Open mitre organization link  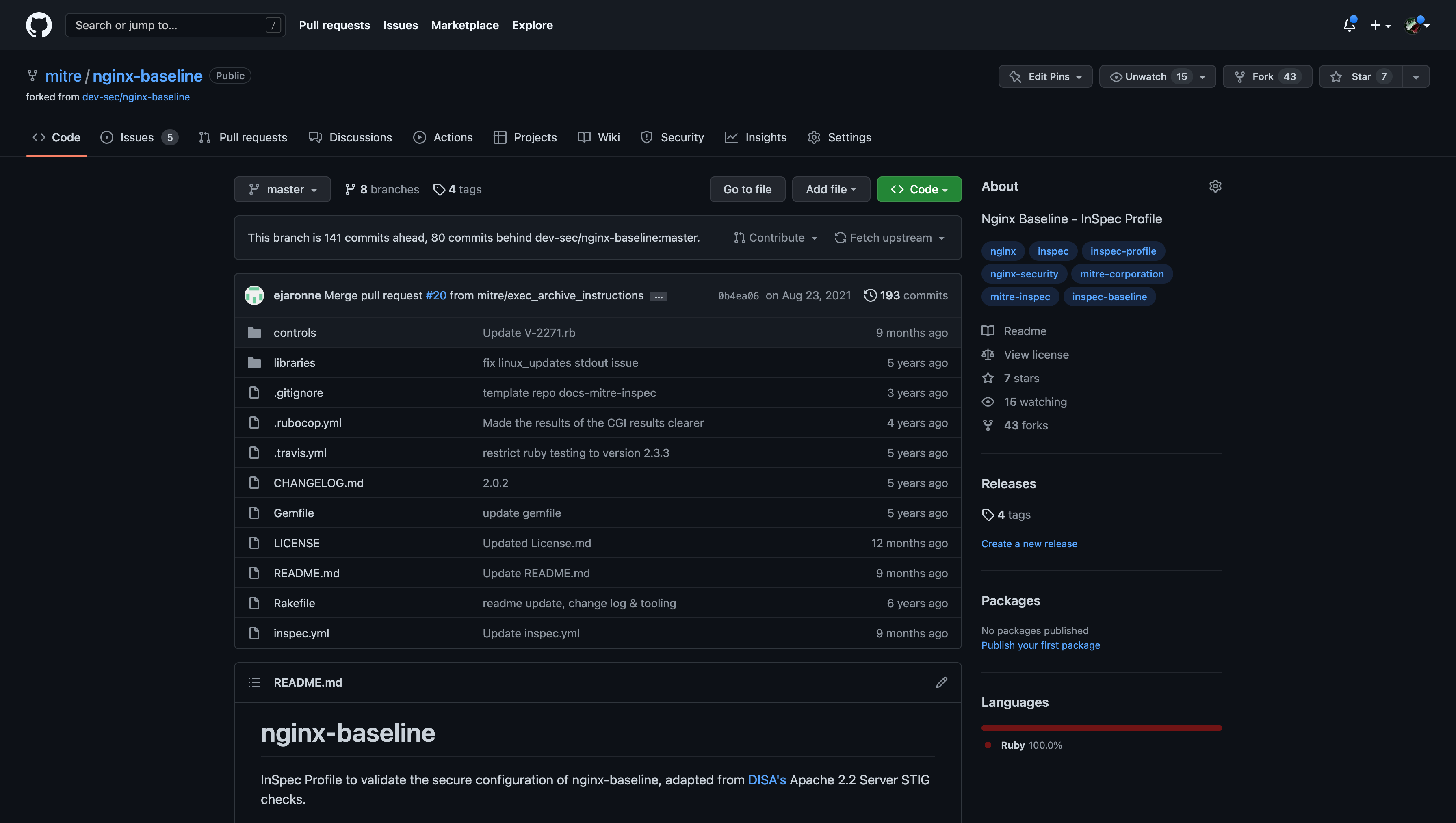[63, 76]
